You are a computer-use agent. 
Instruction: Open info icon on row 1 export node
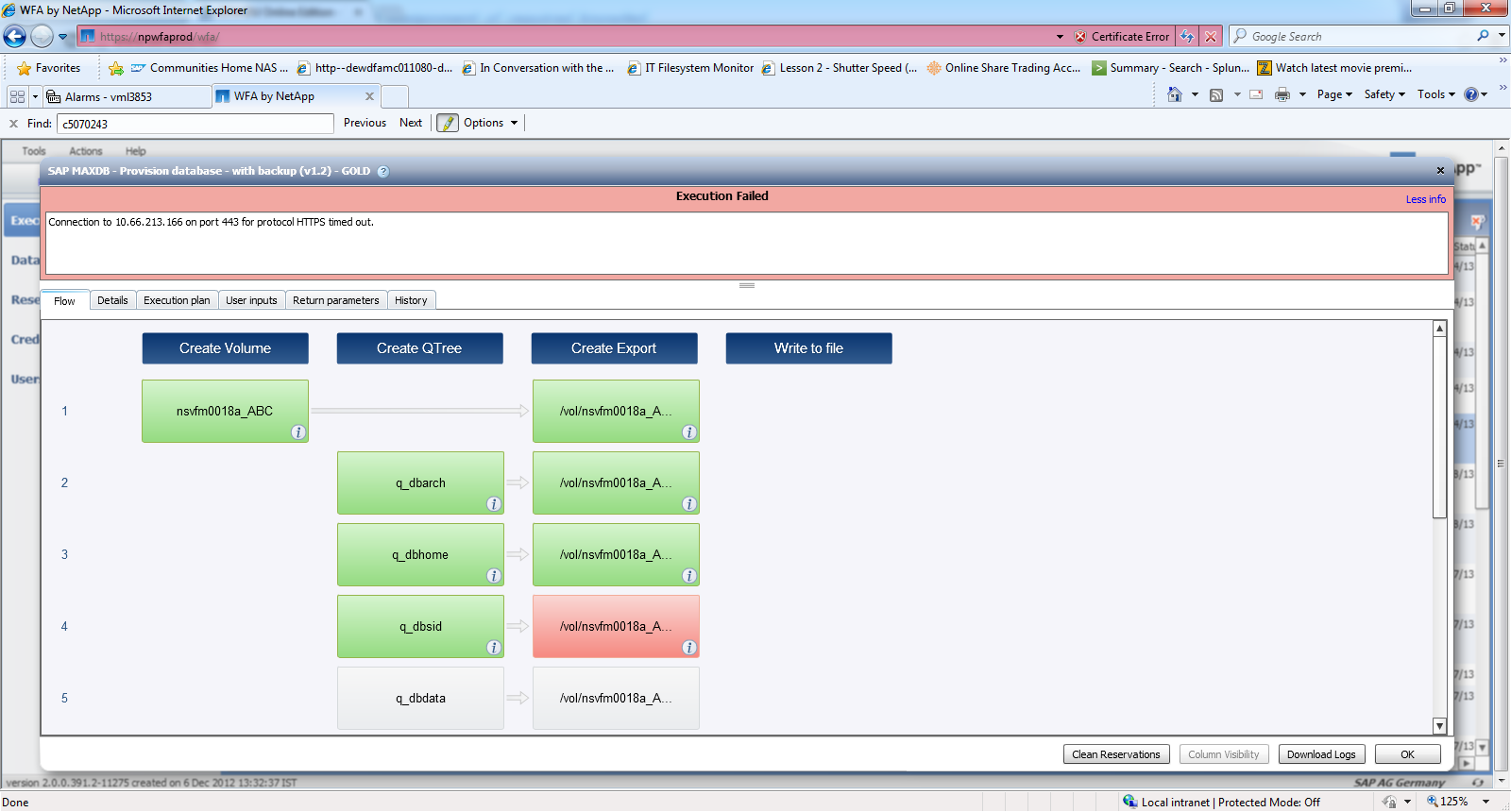pos(689,432)
